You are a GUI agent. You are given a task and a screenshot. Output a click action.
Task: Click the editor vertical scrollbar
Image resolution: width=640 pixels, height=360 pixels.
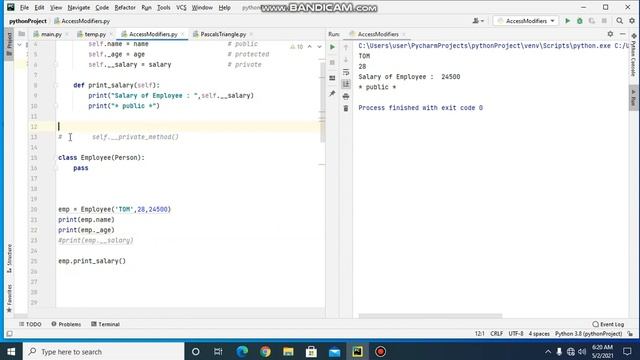pos(322,102)
